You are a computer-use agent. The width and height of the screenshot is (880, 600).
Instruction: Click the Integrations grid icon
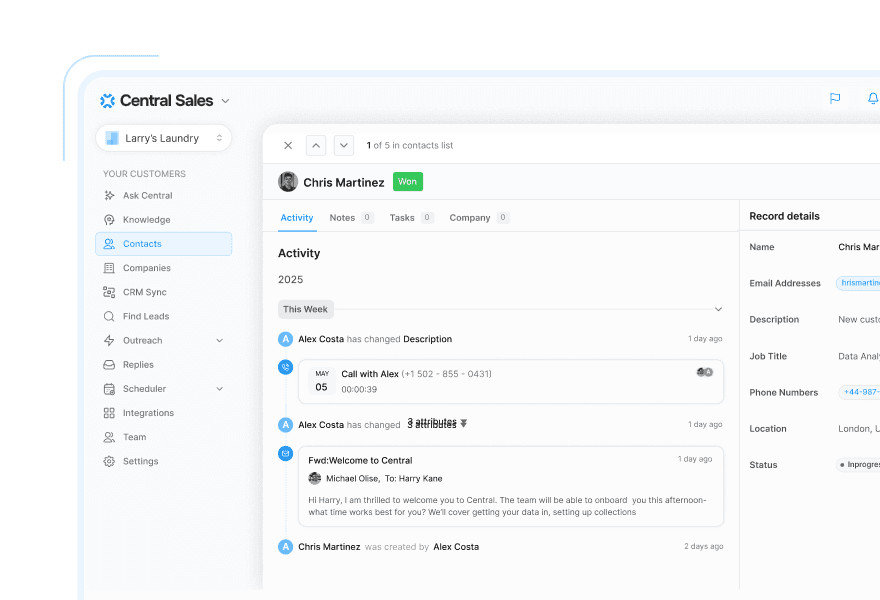109,413
